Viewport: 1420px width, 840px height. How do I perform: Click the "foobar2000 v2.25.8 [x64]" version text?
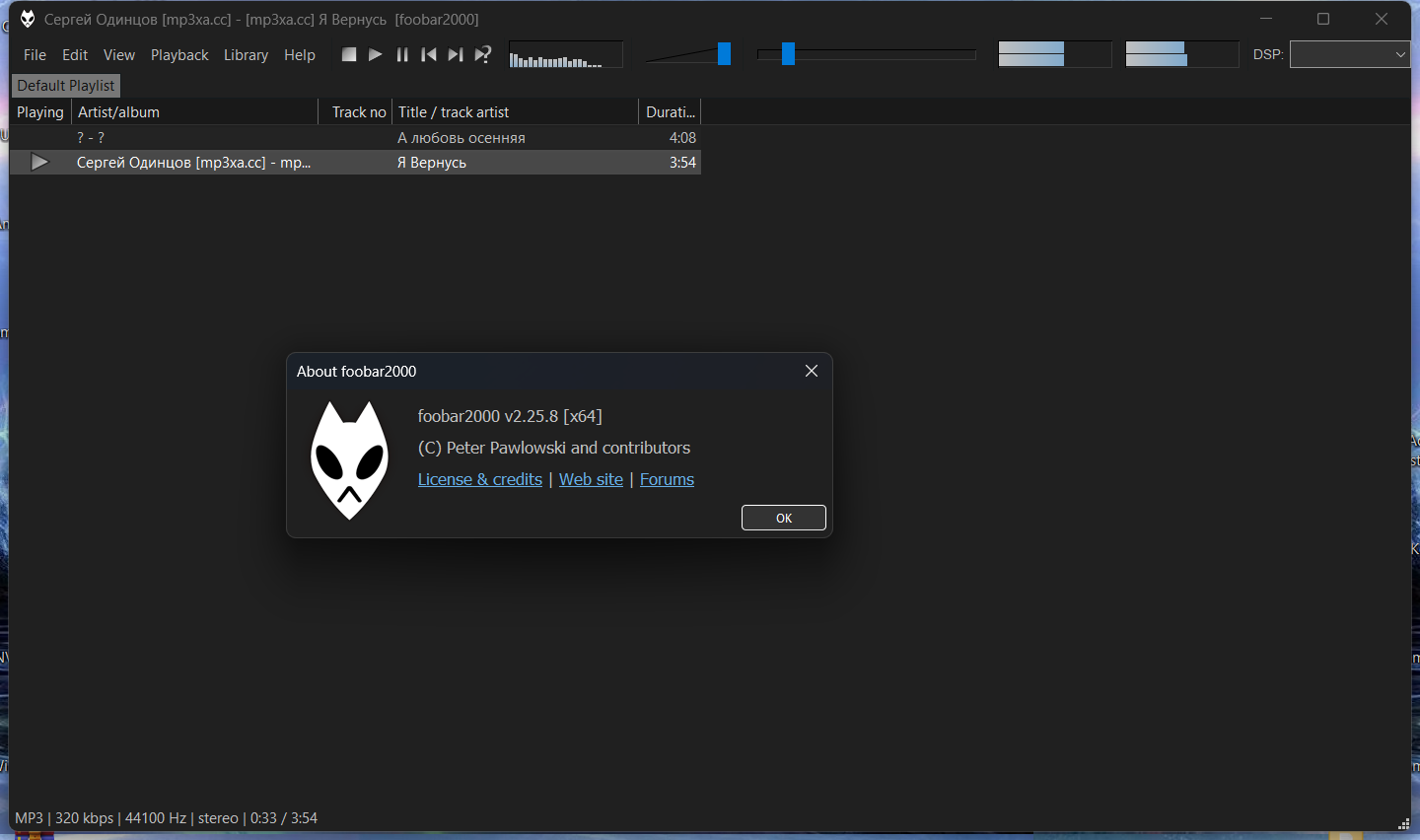click(x=510, y=416)
